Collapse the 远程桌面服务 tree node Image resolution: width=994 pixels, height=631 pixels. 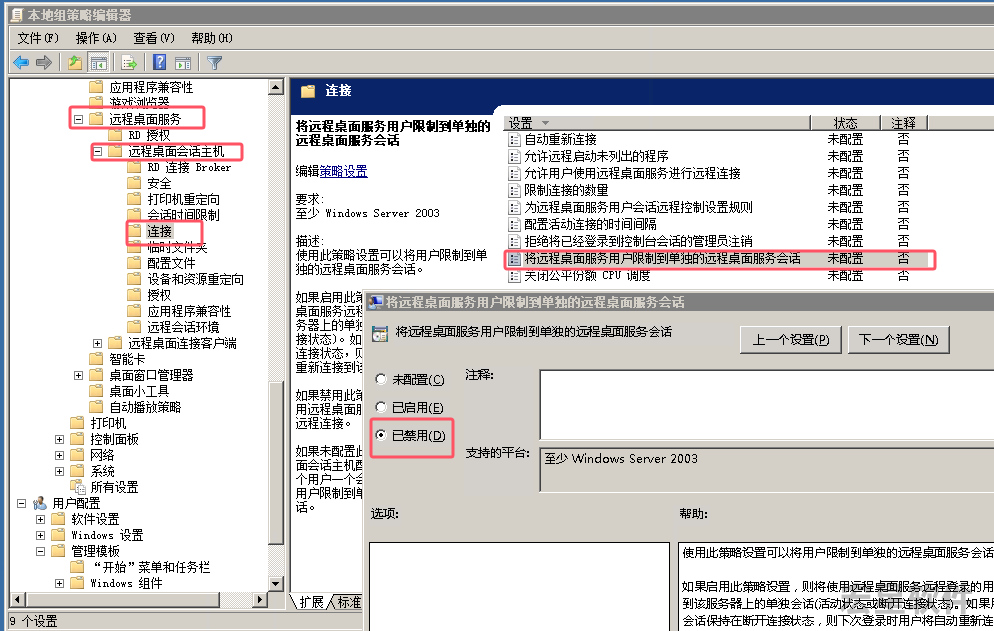tap(78, 120)
